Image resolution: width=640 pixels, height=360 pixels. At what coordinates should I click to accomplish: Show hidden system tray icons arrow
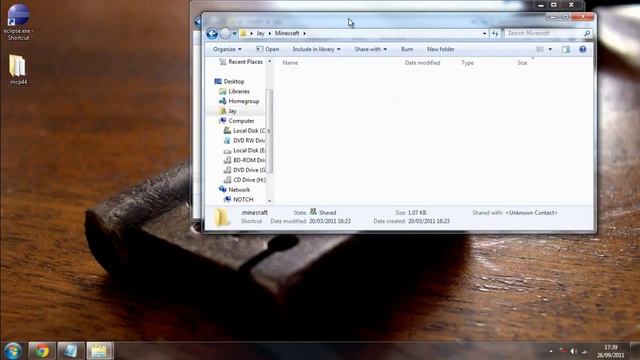[551, 351]
